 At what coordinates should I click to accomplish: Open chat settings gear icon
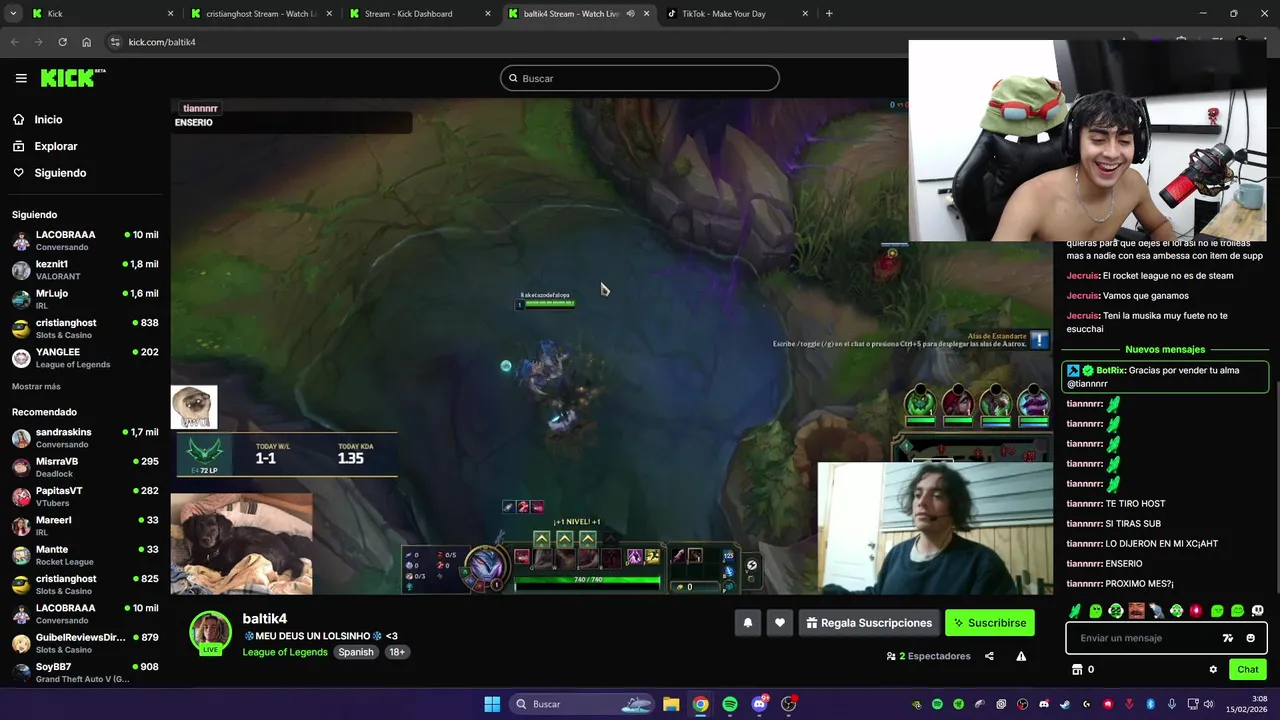pos(1213,669)
